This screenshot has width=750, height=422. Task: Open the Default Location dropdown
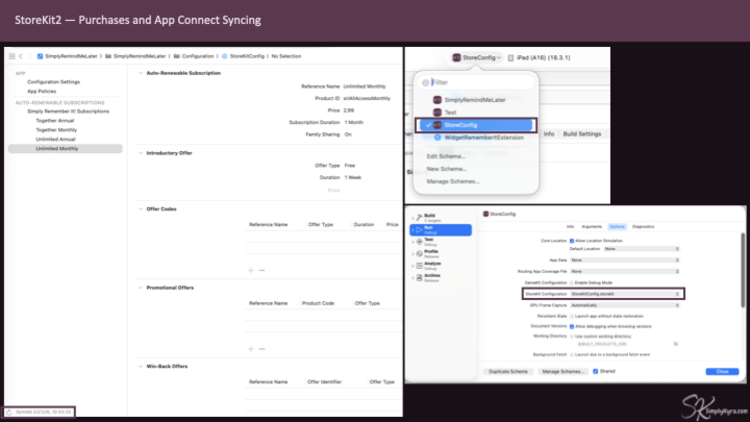[x=641, y=249]
